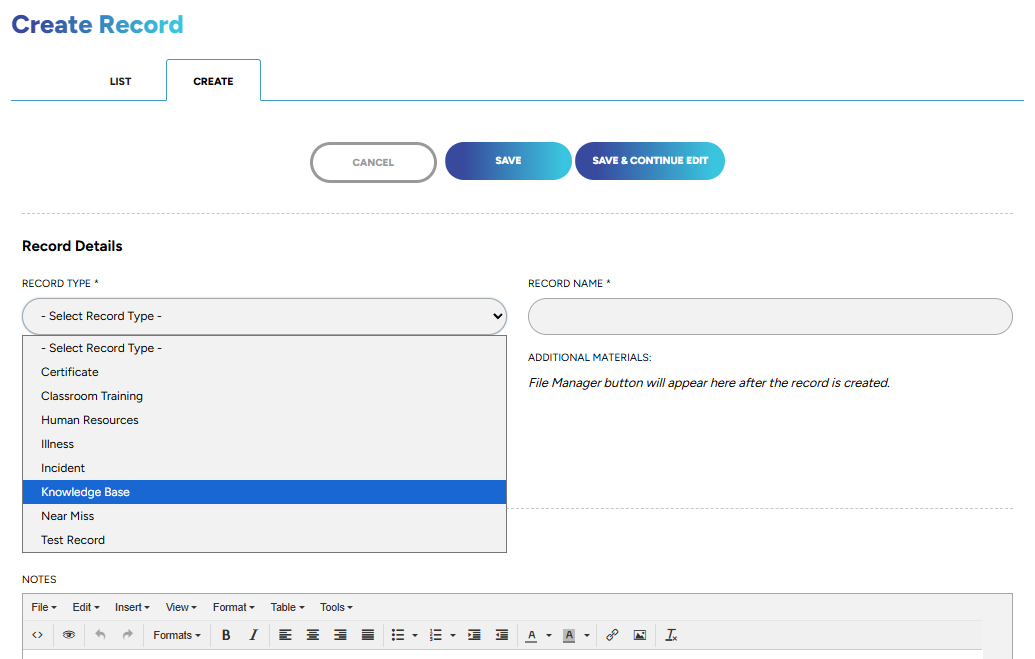
Task: Choose Classroom Training record type
Action: (264, 396)
